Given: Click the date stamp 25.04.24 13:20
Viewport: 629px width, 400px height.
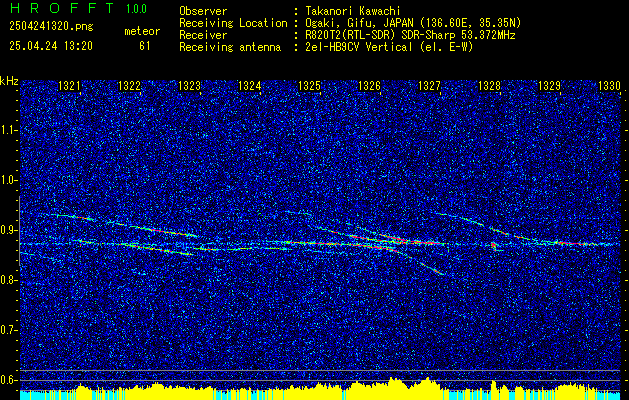Looking at the screenshot, I should pos(51,46).
